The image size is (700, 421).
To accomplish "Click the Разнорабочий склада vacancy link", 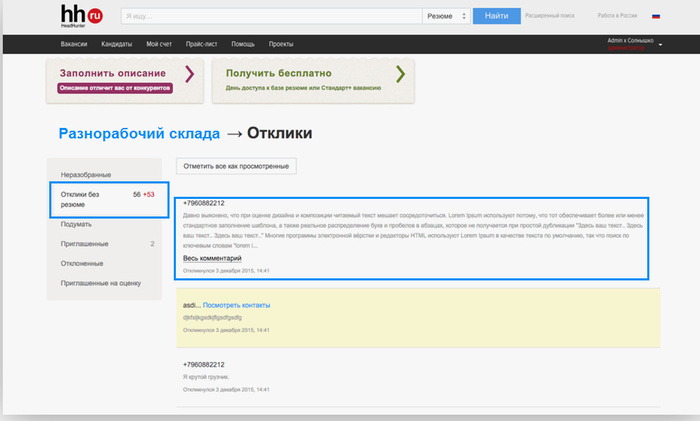I will point(137,133).
